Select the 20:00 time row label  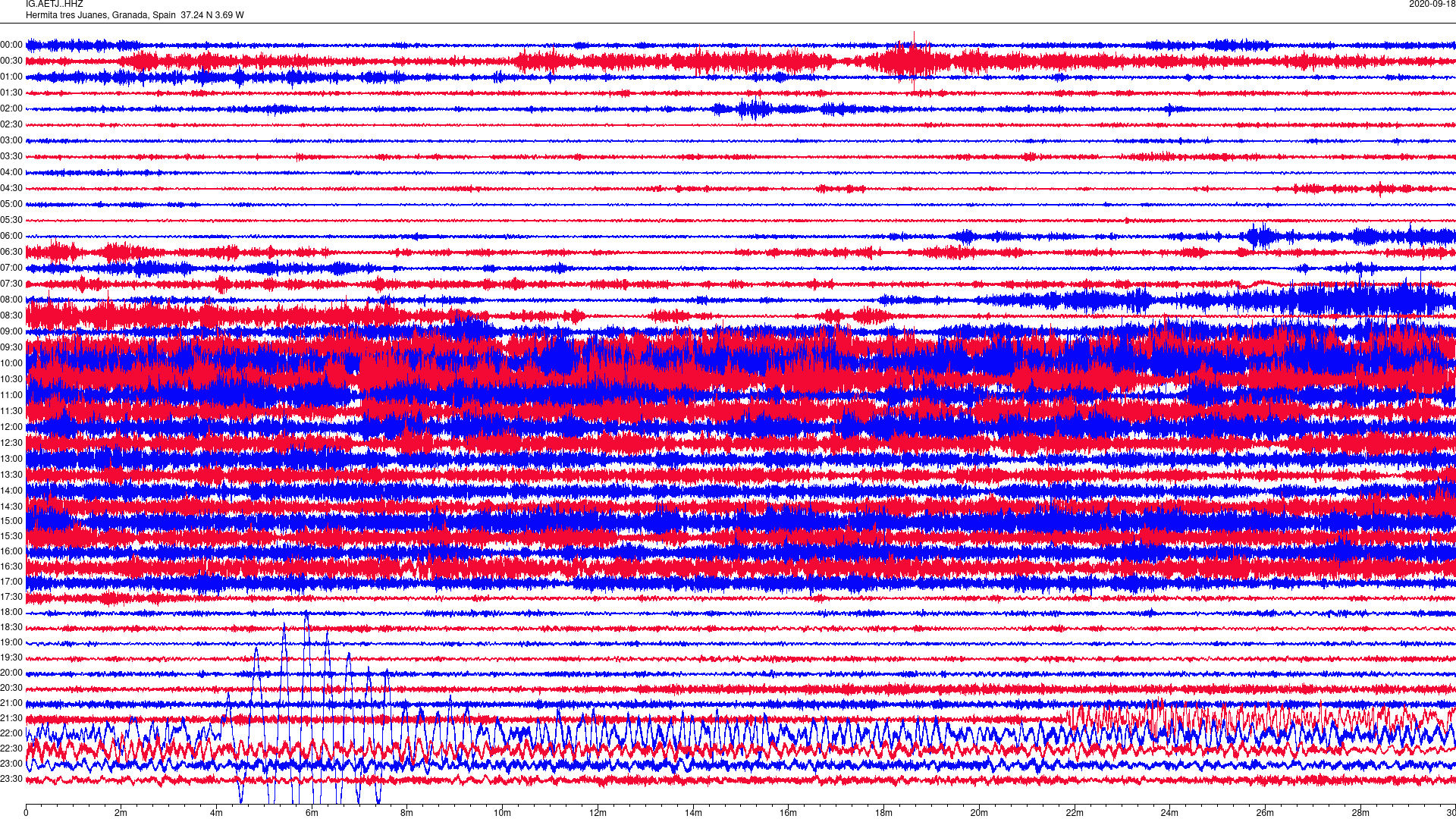coord(11,673)
